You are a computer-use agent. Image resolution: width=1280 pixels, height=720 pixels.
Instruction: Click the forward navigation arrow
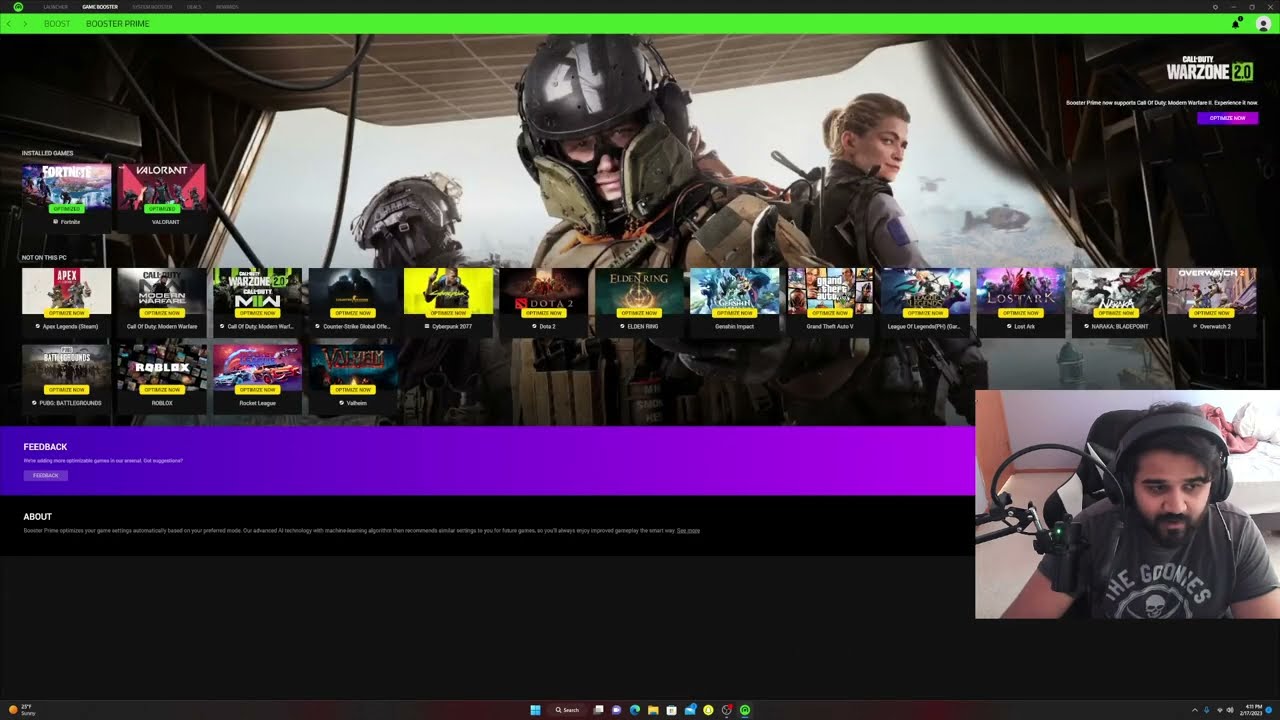(25, 23)
